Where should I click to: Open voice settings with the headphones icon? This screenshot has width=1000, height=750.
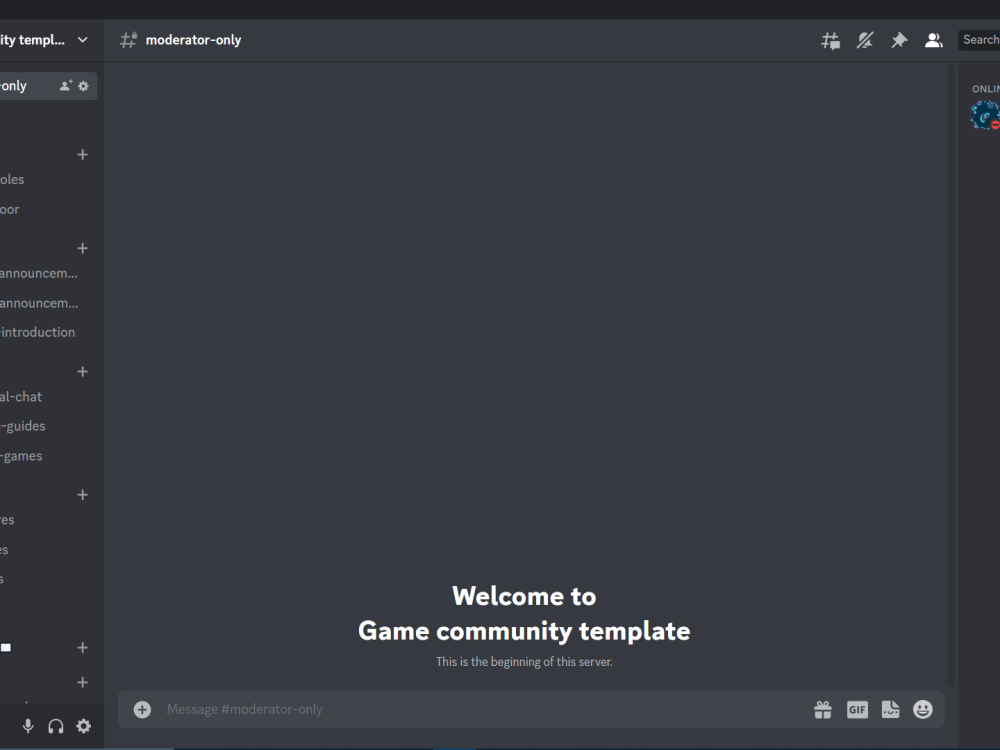point(55,725)
